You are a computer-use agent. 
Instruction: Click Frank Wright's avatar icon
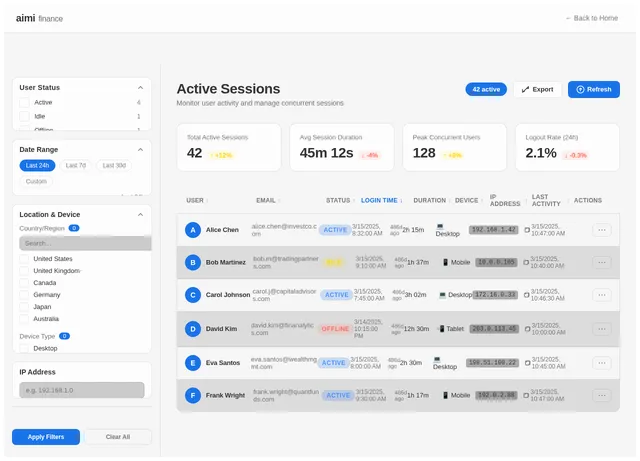tap(193, 395)
